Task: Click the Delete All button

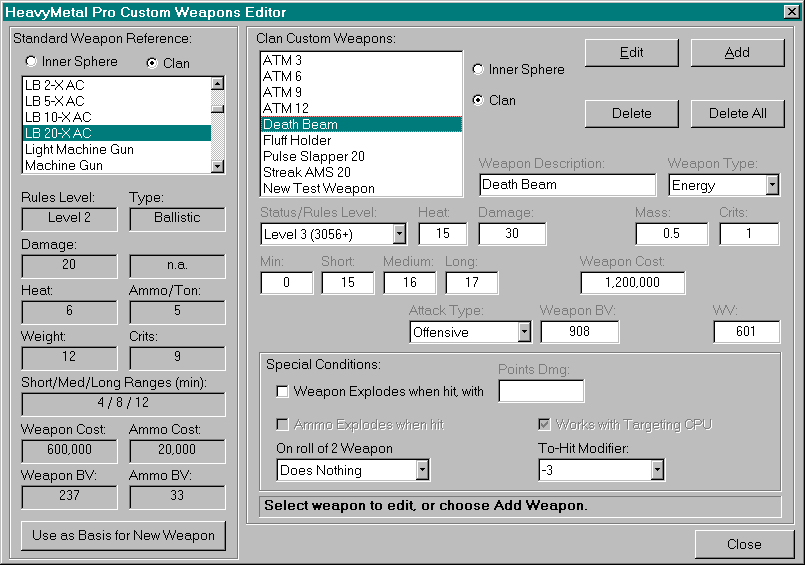Action: coord(737,113)
